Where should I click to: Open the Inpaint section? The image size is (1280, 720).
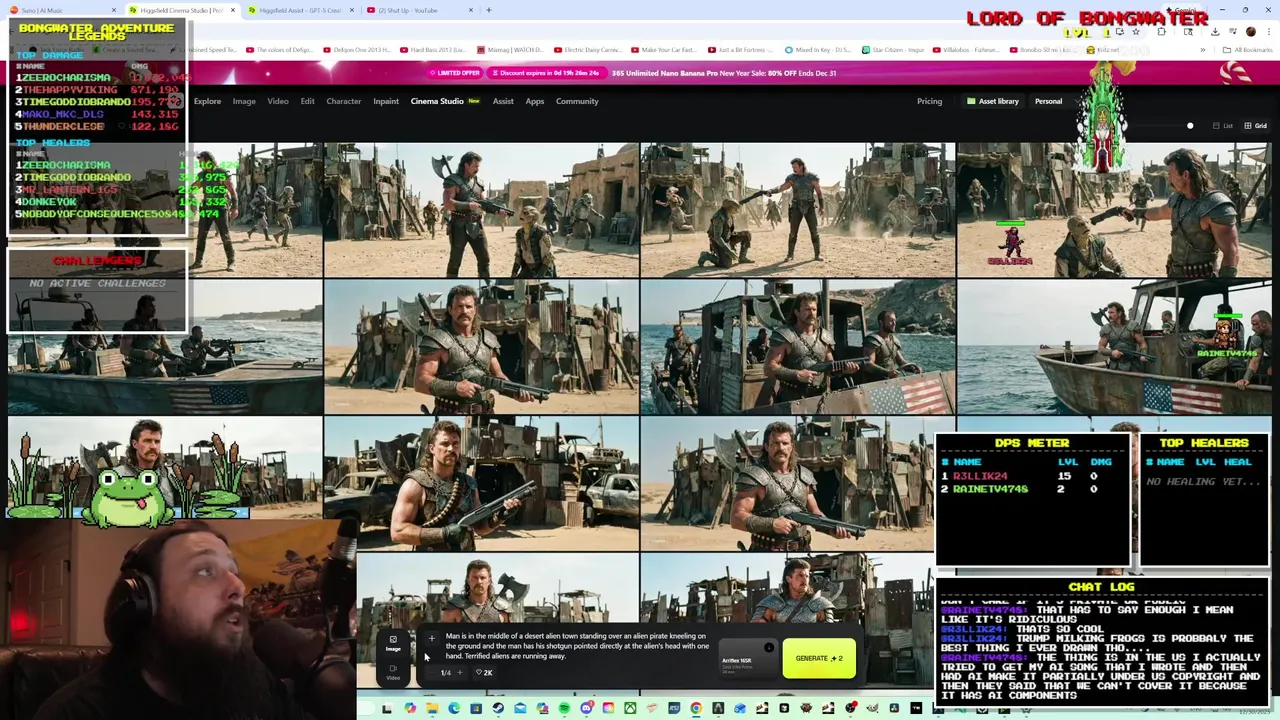[386, 101]
